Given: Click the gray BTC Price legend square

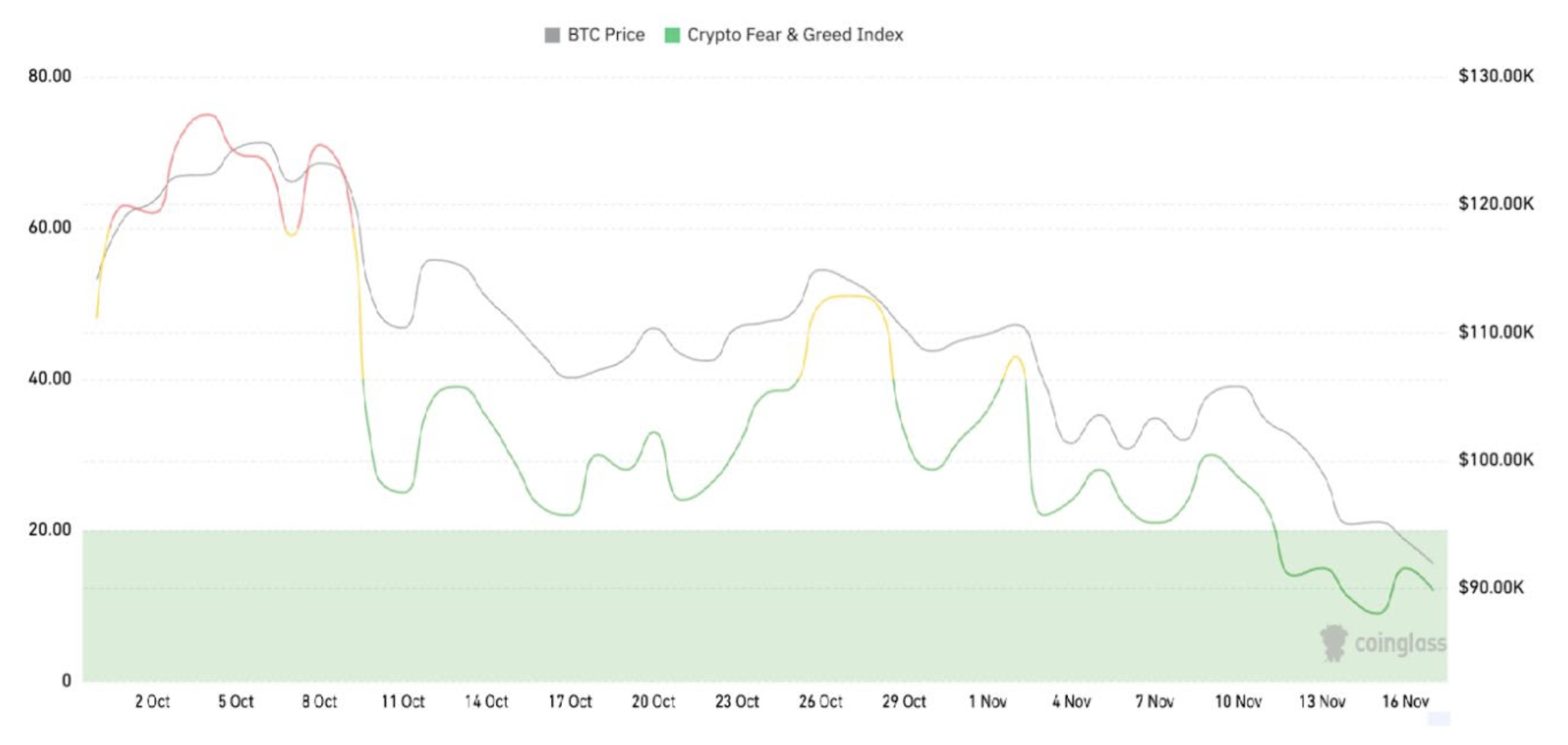Looking at the screenshot, I should pyautogui.click(x=552, y=35).
